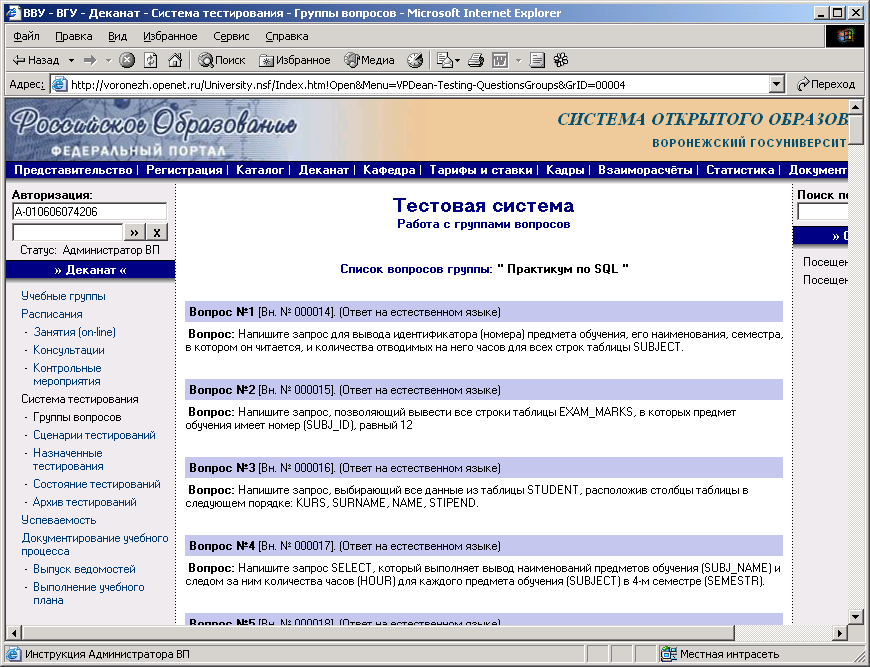The width and height of the screenshot is (870, 667).
Task: Open the Контрольные мероприятия link
Action: (x=67, y=375)
